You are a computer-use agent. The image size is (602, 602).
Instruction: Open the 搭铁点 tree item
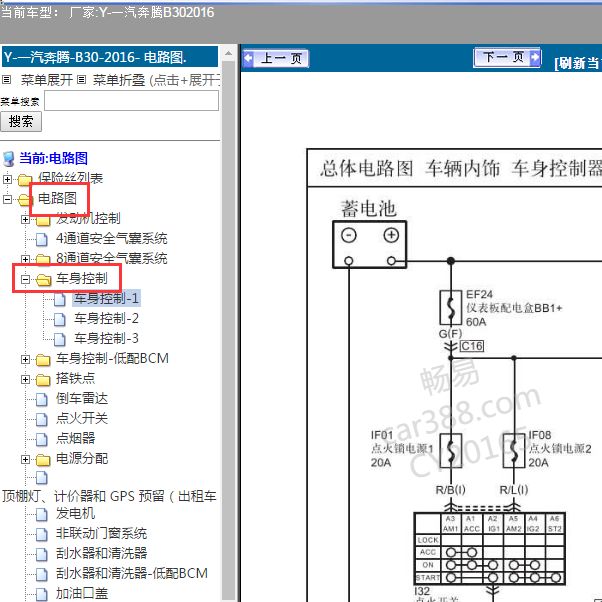[x=75, y=378]
